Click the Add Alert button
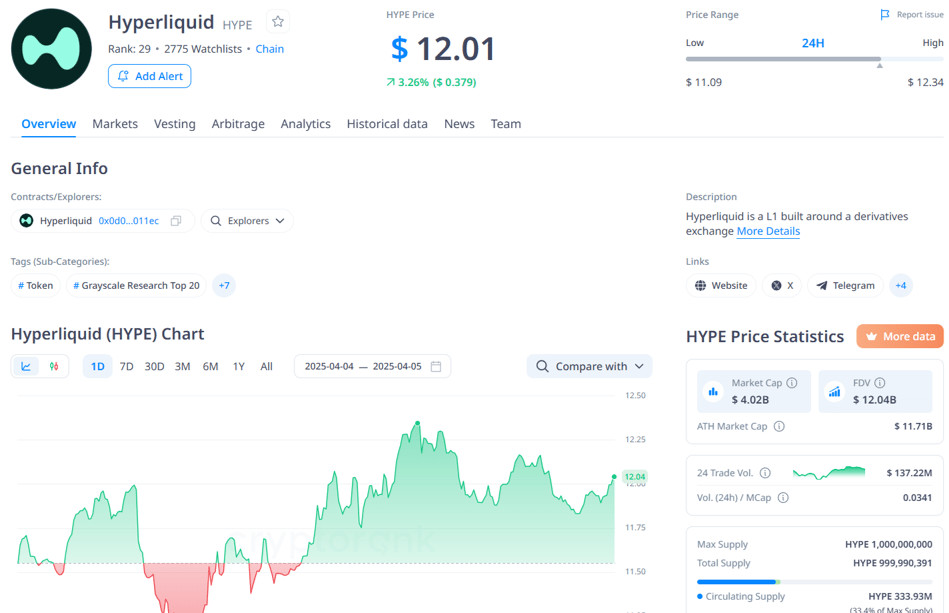 [x=149, y=76]
